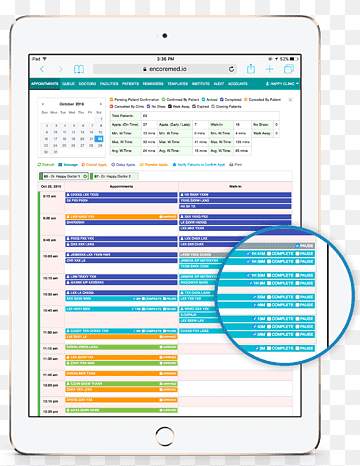The image size is (360, 466).
Task: Open the Templates menu tab
Action: tap(177, 84)
